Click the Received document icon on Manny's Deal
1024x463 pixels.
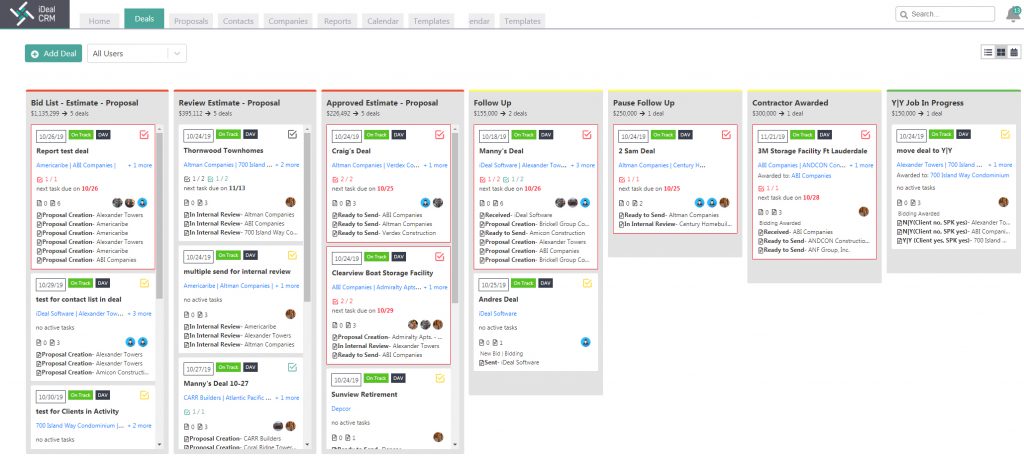[482, 214]
